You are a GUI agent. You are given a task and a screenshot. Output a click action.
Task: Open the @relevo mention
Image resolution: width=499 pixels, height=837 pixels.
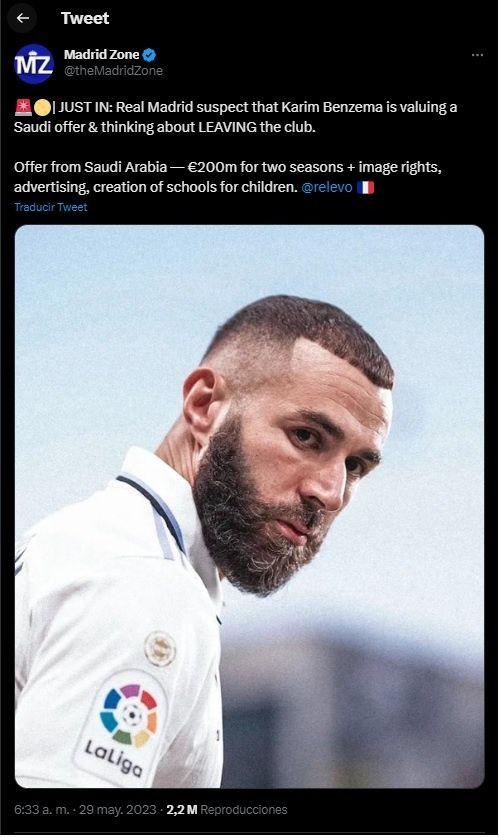(x=327, y=187)
